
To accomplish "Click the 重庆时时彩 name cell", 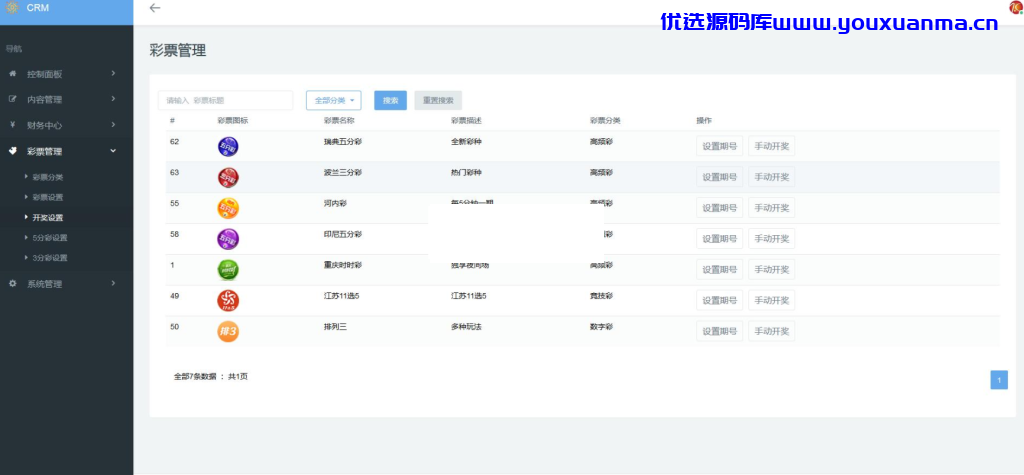I will 342,265.
